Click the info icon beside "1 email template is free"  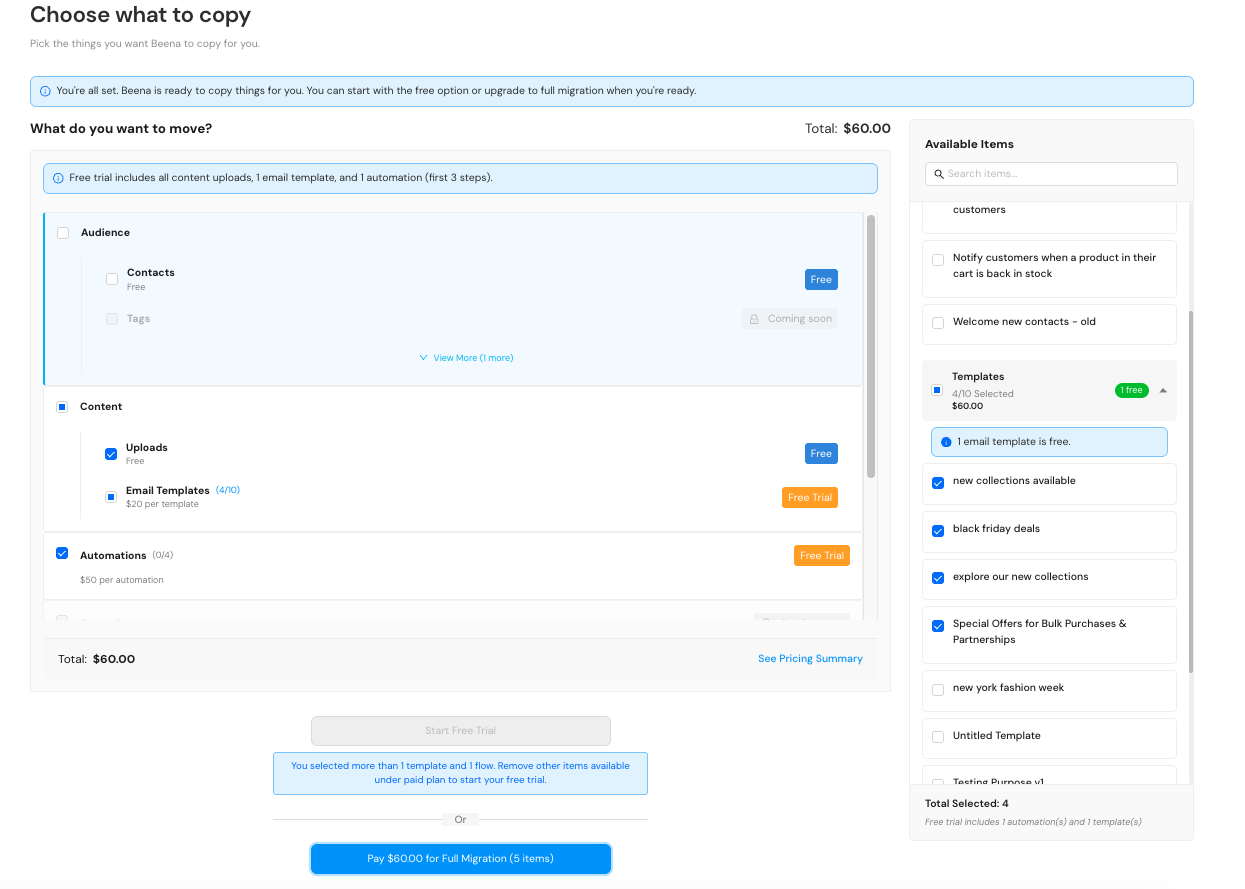tap(945, 441)
